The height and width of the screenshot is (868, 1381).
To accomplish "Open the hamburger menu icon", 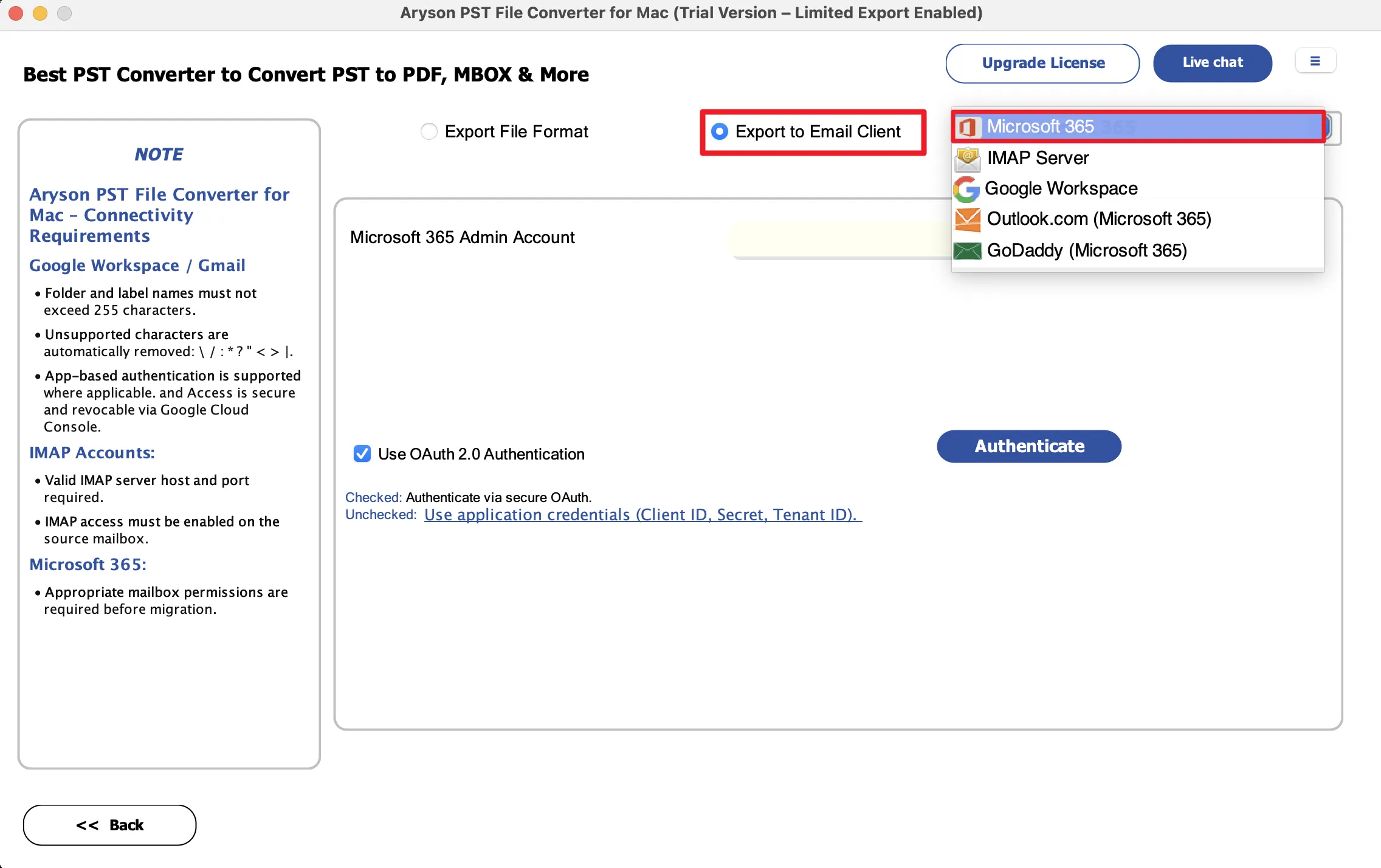I will click(1315, 61).
